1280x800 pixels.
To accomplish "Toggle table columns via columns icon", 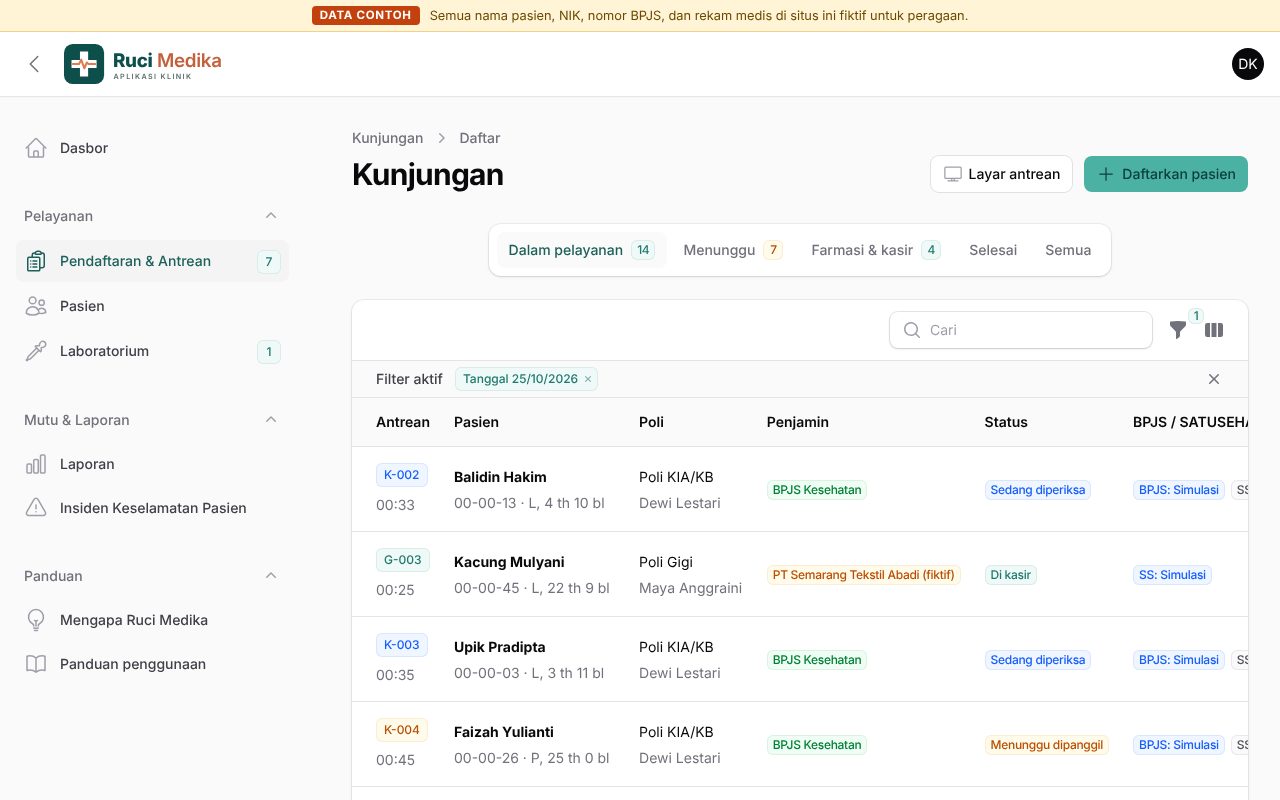I will pyautogui.click(x=1214, y=330).
